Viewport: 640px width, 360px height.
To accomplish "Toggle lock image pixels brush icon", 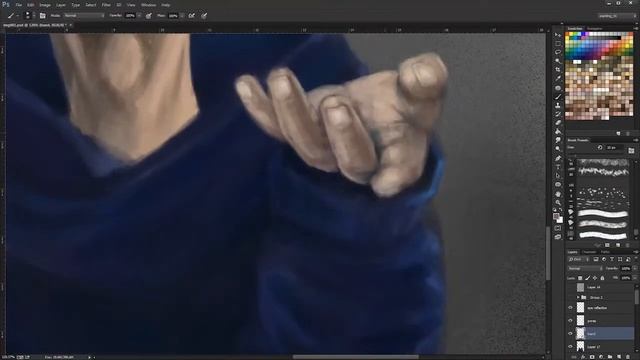I will [588, 278].
